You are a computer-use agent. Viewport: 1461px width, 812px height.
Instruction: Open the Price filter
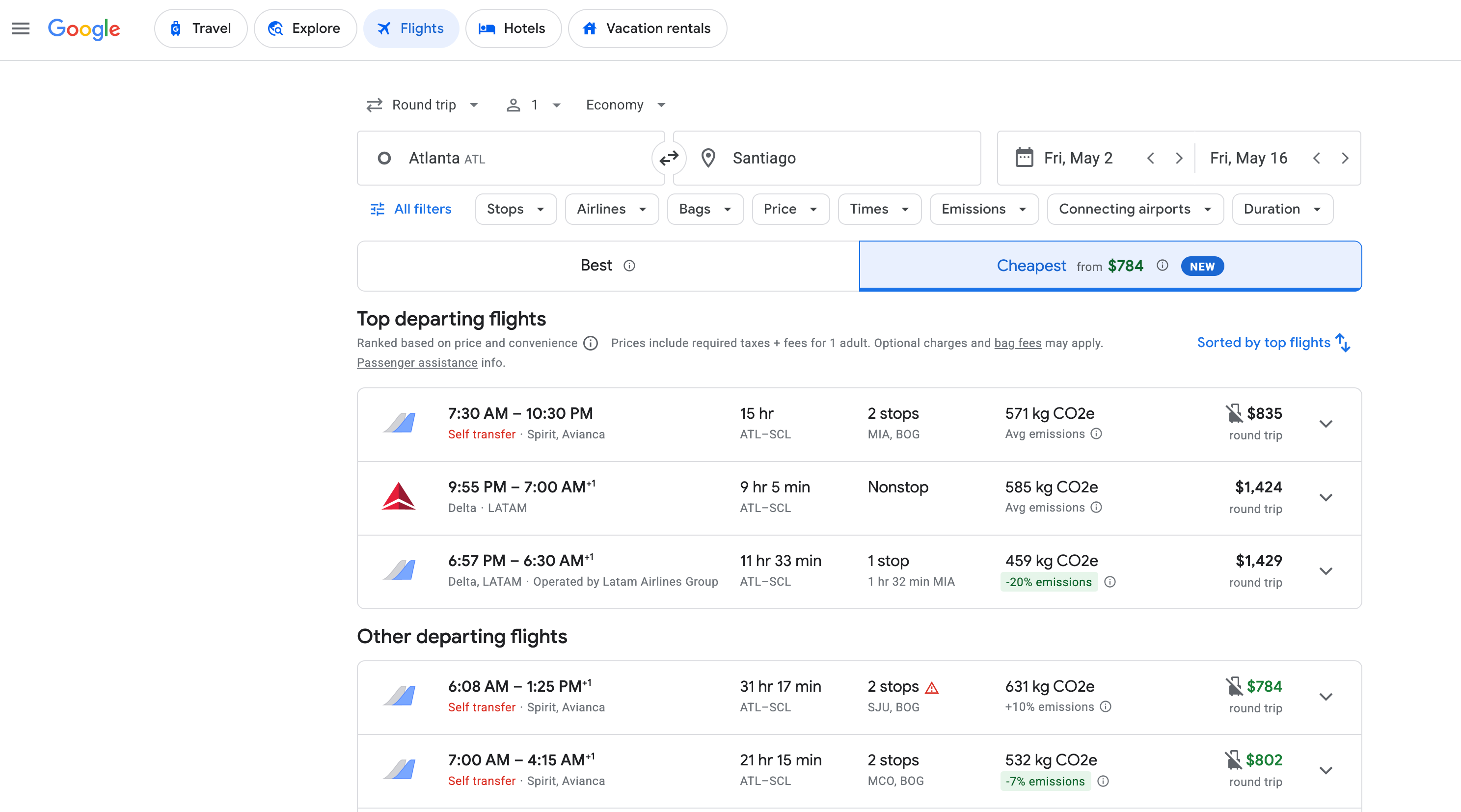pos(790,209)
